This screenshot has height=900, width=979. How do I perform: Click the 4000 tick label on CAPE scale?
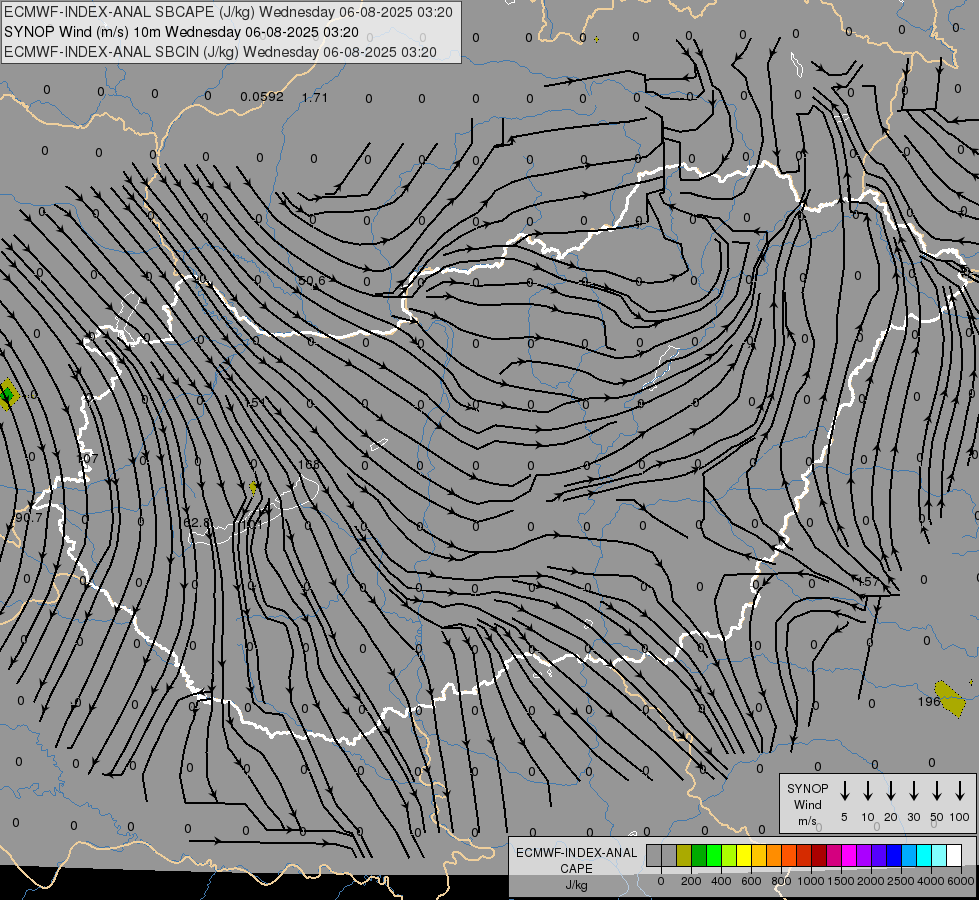click(x=931, y=881)
